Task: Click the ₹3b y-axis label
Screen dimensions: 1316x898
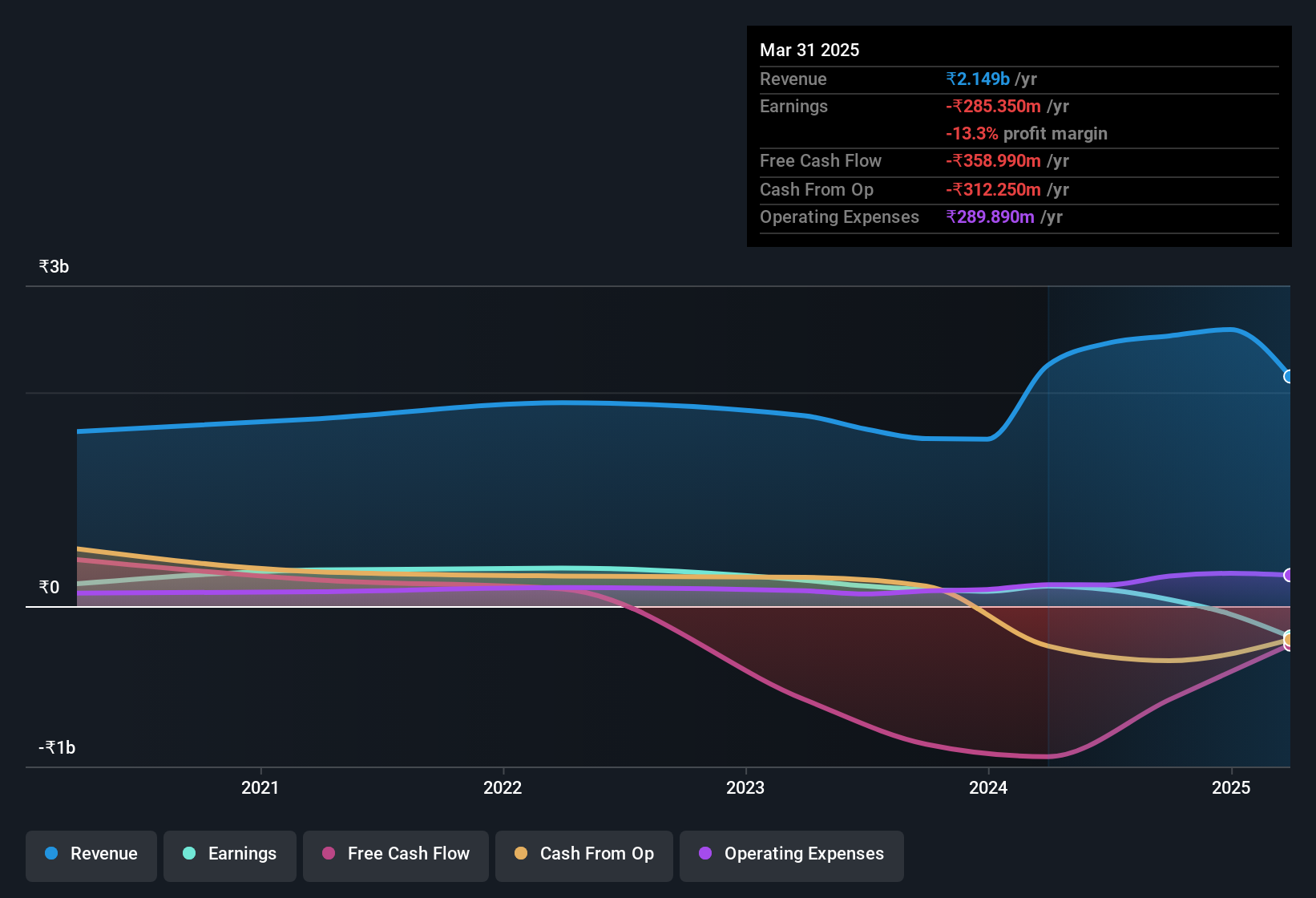Action: point(54,266)
